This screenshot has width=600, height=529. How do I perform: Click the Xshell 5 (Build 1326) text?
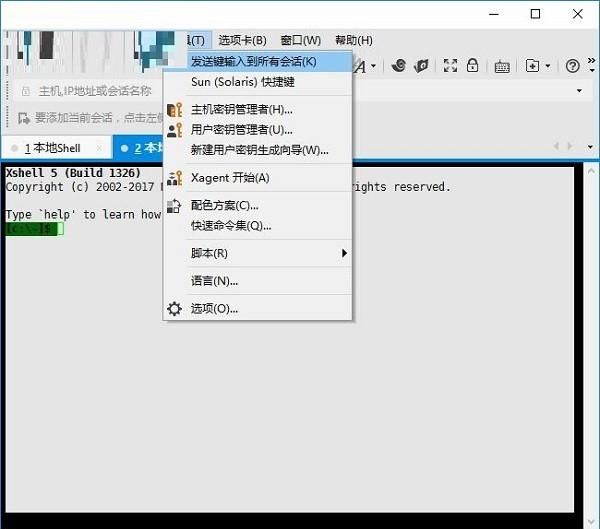[x=73, y=173]
